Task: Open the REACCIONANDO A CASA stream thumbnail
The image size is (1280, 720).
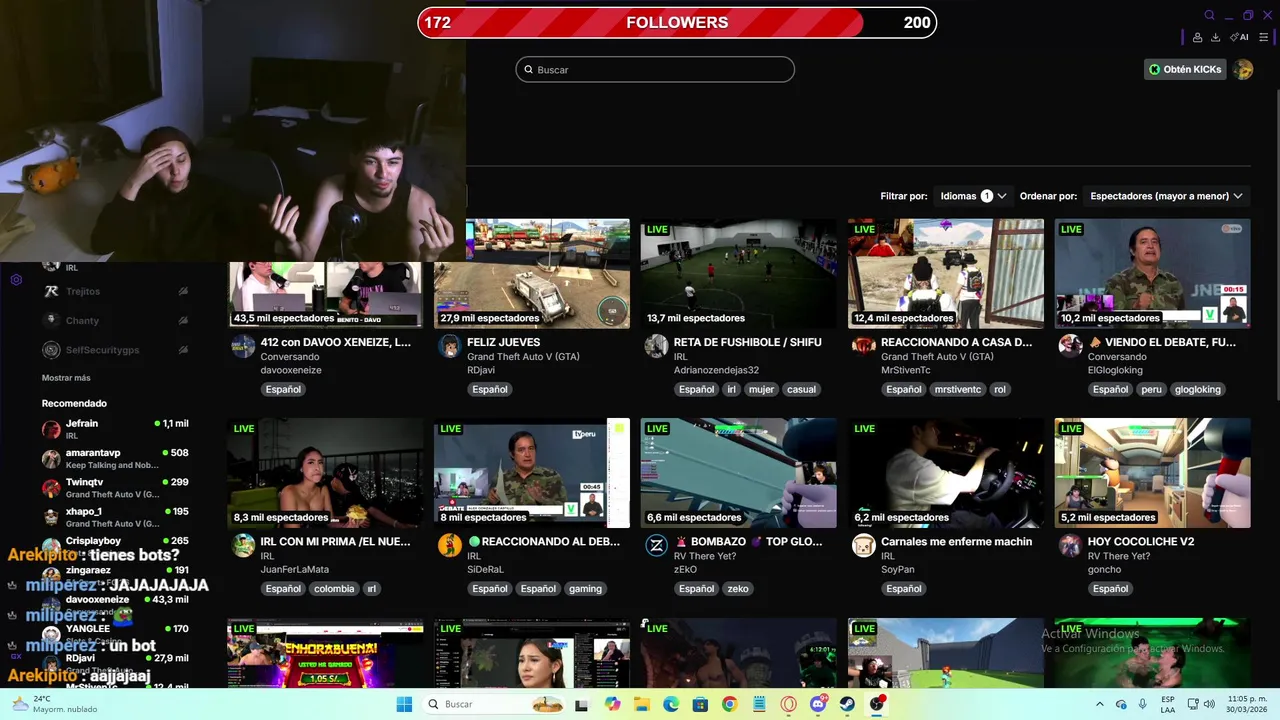Action: point(946,273)
